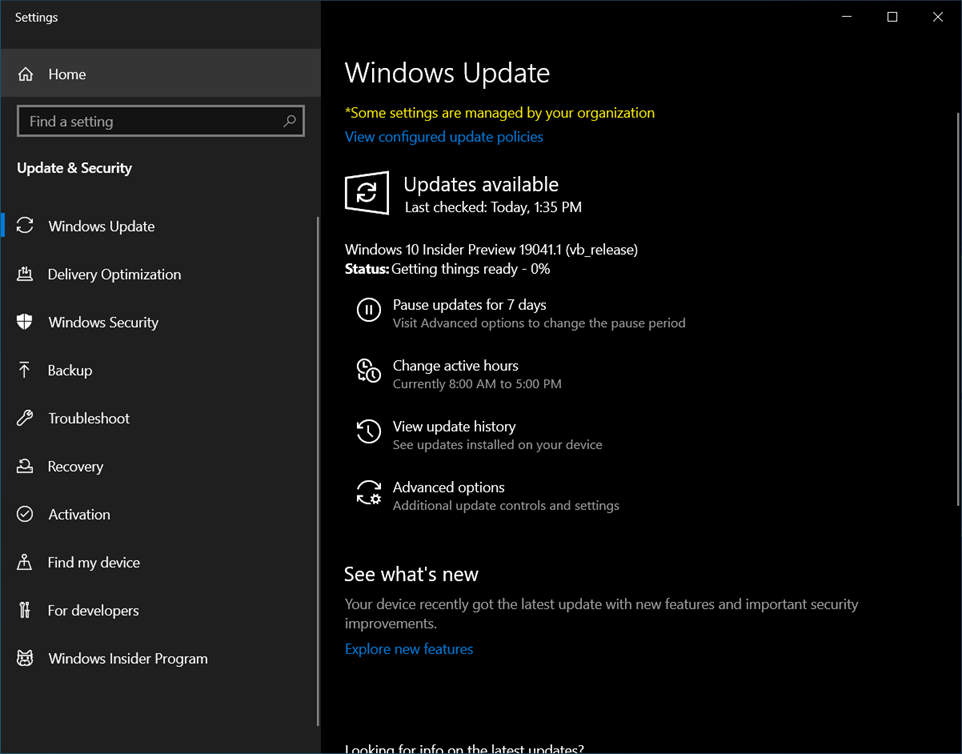Click the Home house icon
The width and height of the screenshot is (962, 754).
(x=25, y=74)
